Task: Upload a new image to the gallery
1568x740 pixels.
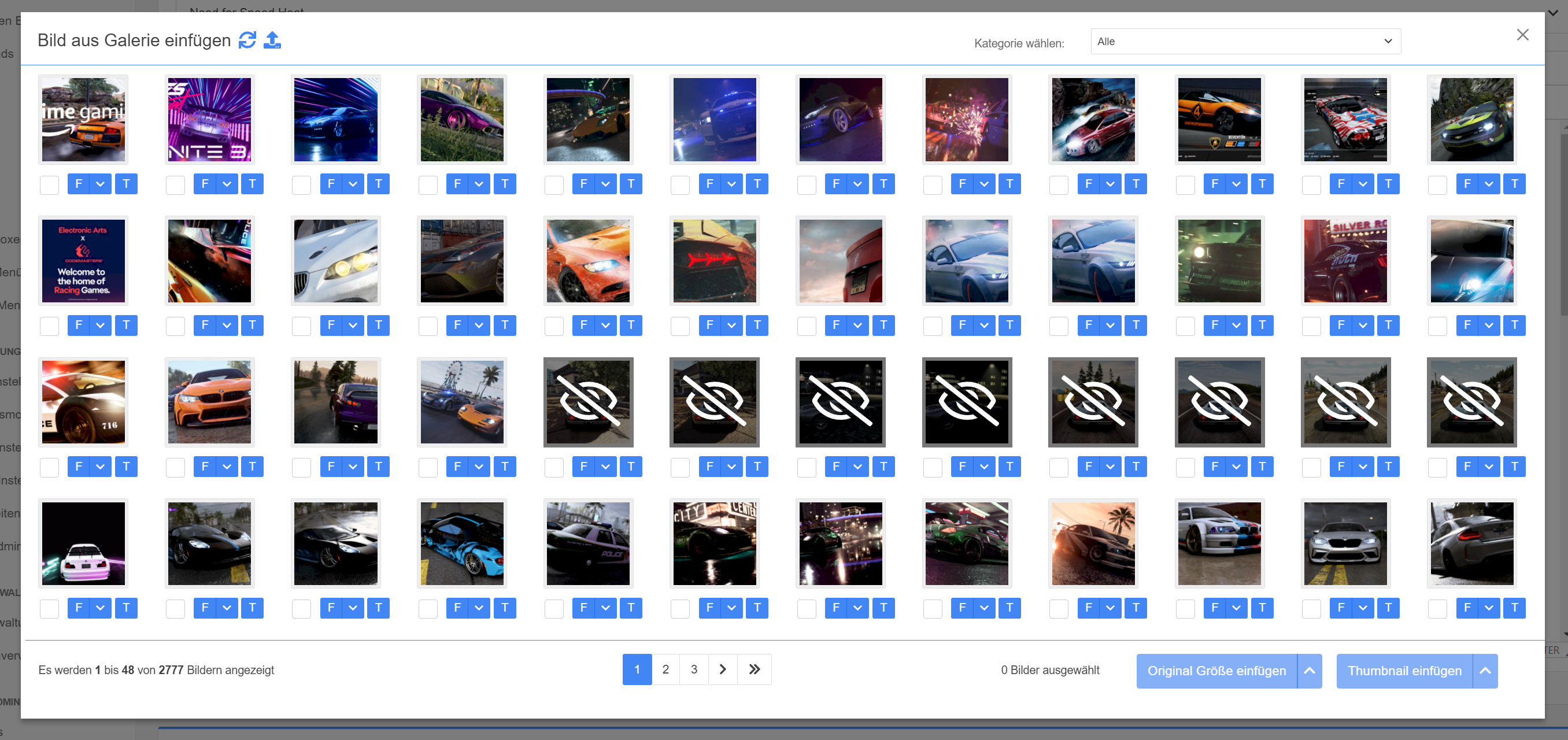Action: click(272, 40)
